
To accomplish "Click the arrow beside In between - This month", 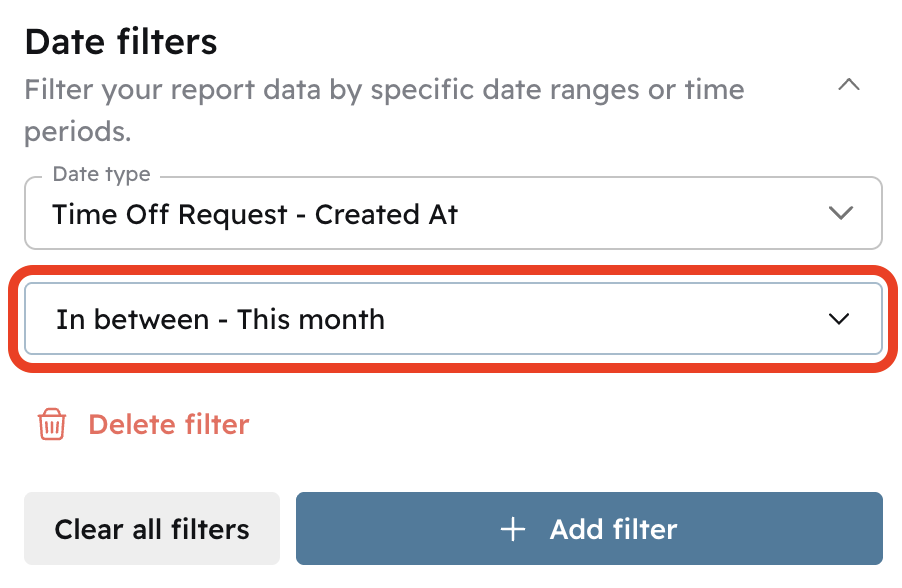I will [x=839, y=319].
